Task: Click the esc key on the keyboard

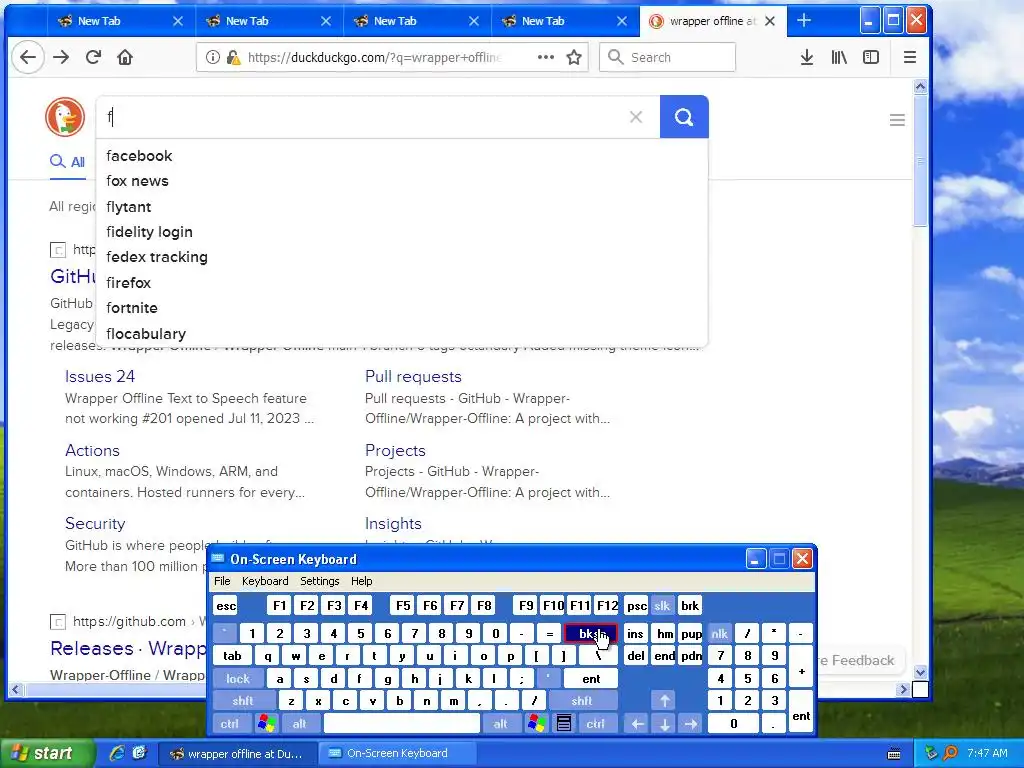Action: tap(226, 606)
